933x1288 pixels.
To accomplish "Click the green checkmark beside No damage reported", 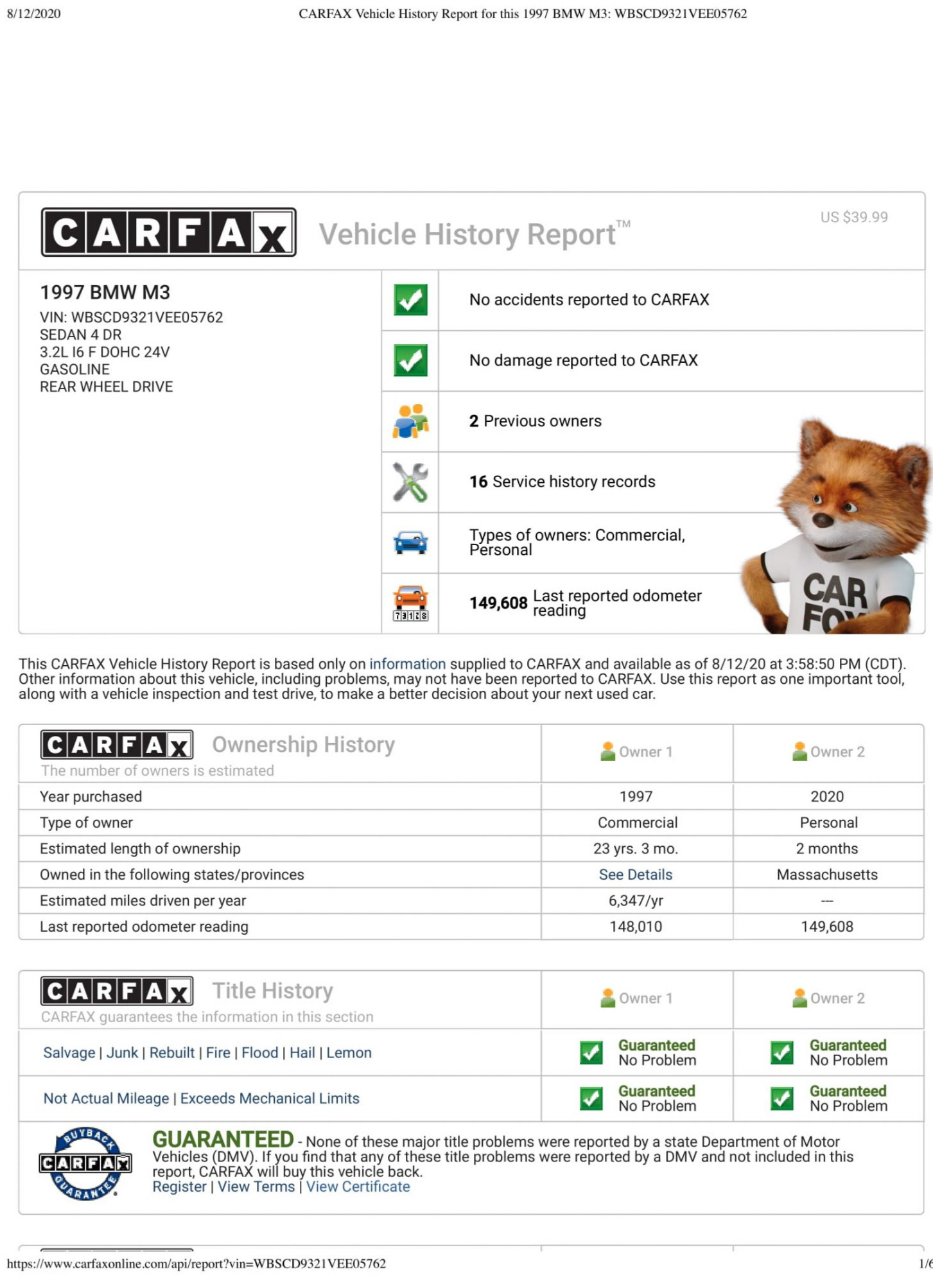I will 410,360.
